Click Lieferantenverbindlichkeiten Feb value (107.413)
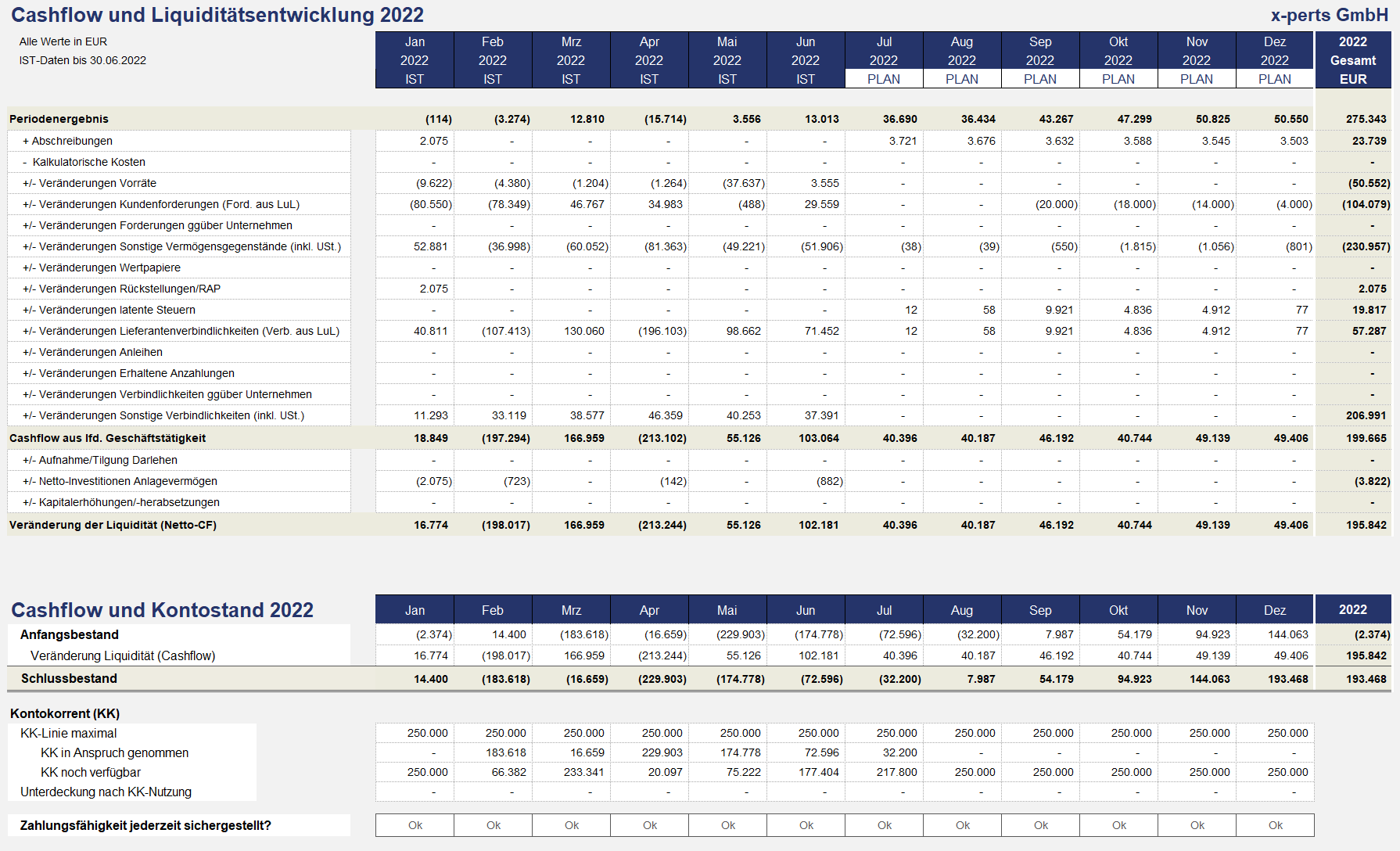 pyautogui.click(x=505, y=331)
